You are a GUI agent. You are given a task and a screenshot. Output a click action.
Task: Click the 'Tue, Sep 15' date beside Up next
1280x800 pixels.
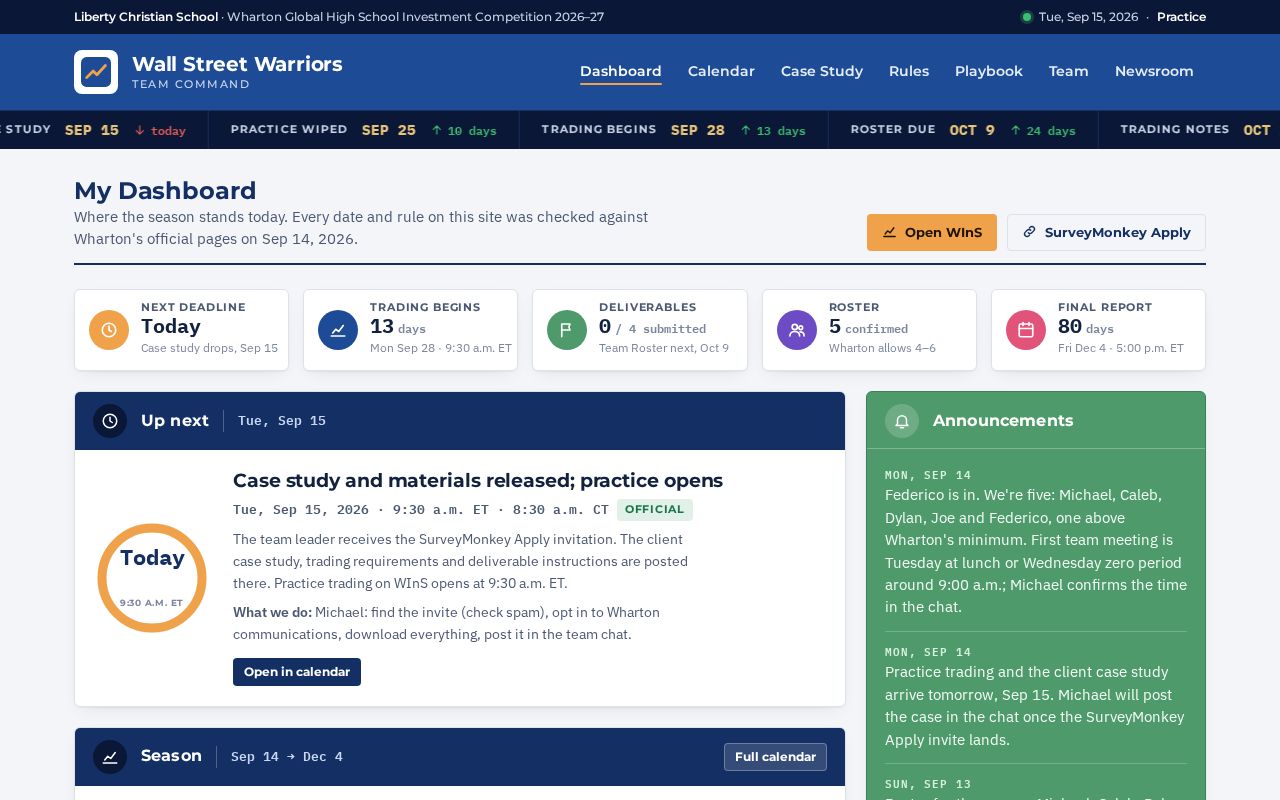(x=282, y=421)
